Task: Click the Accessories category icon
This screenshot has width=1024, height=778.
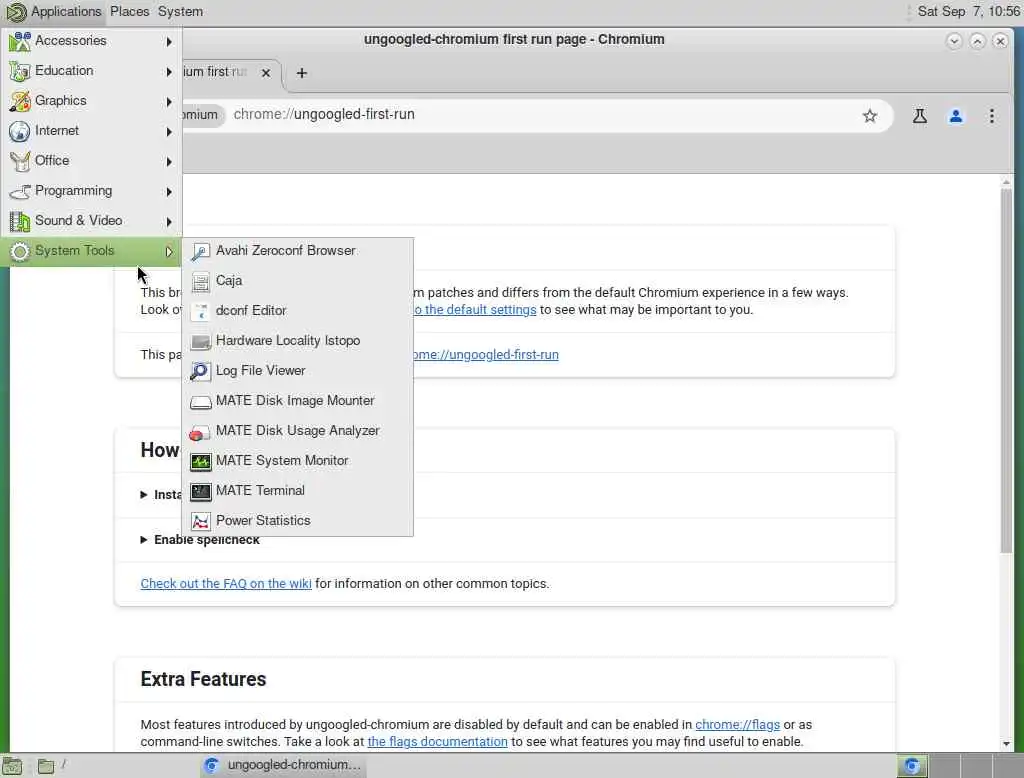Action: (x=20, y=41)
